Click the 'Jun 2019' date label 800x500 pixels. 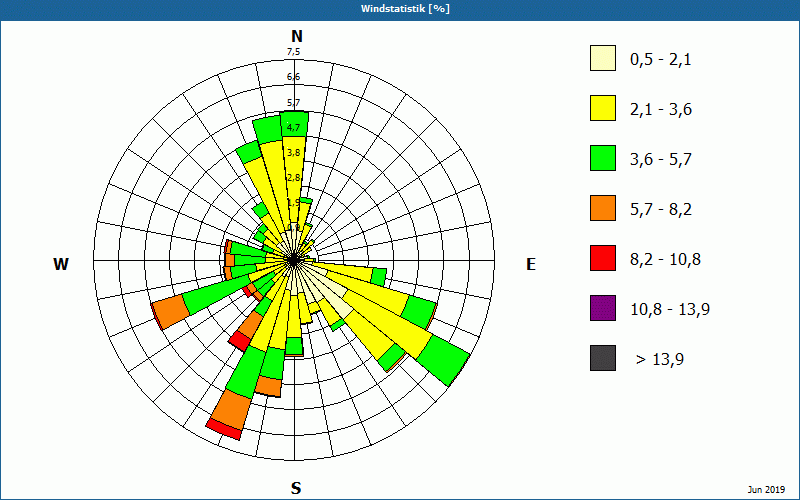(766, 490)
